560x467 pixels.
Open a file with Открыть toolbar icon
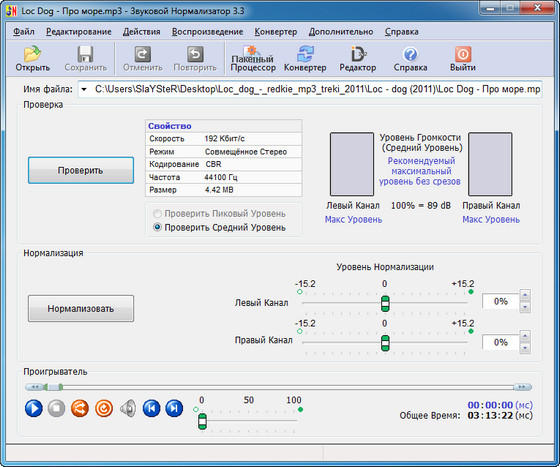(32, 59)
